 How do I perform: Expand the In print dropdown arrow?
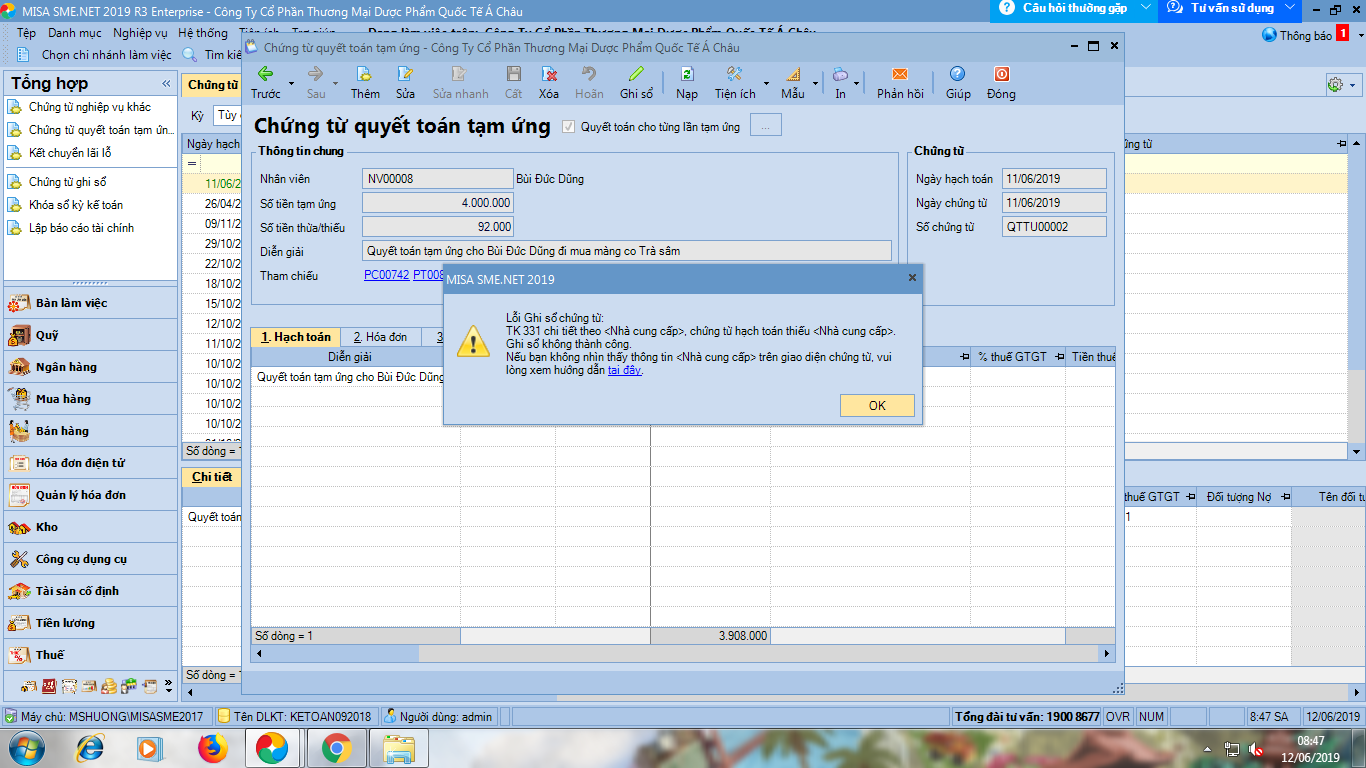[x=857, y=84]
